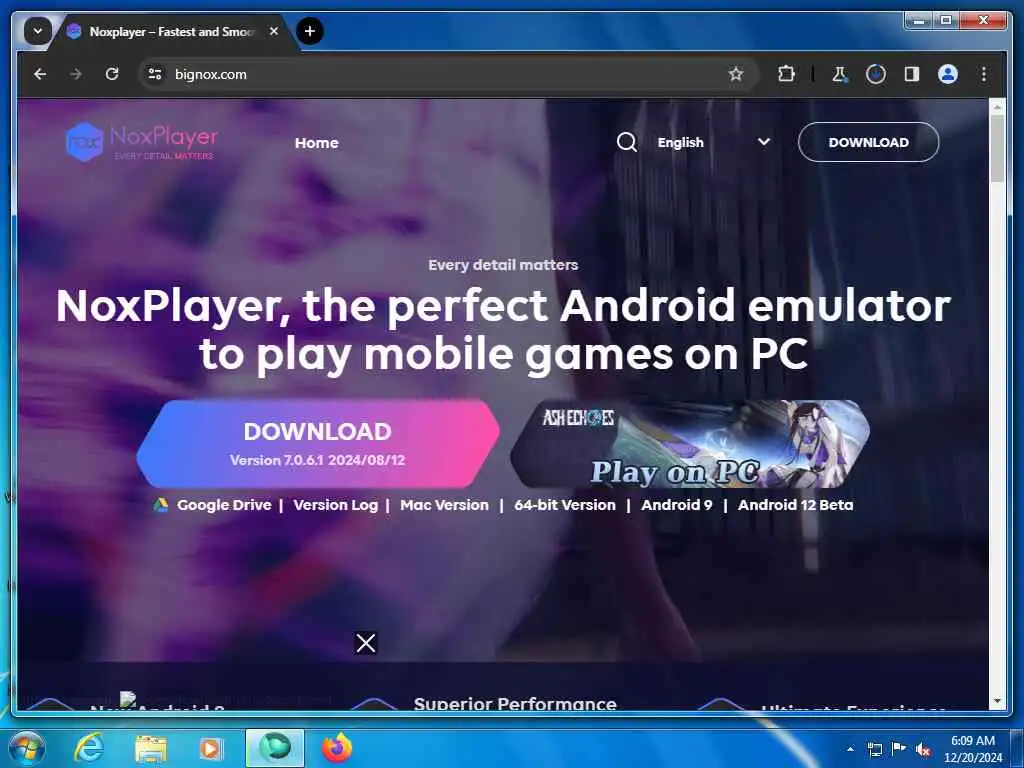Image resolution: width=1024 pixels, height=768 pixels.
Task: Open a new browser tab
Action: (310, 31)
